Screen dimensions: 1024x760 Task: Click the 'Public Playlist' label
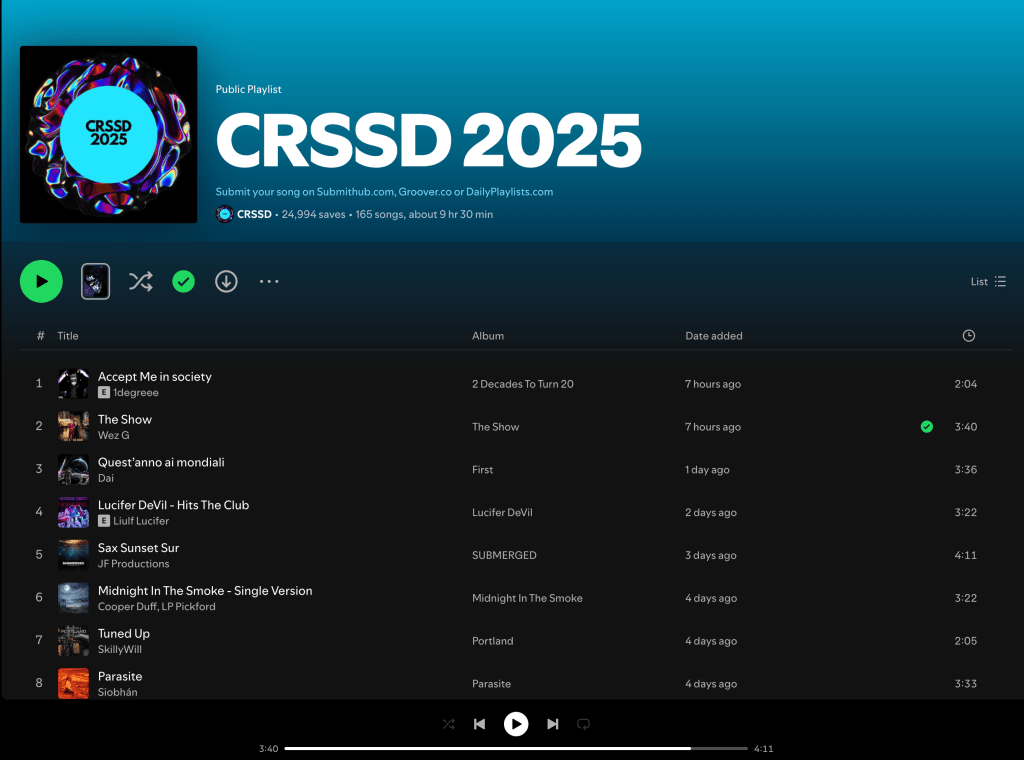pyautogui.click(x=249, y=89)
